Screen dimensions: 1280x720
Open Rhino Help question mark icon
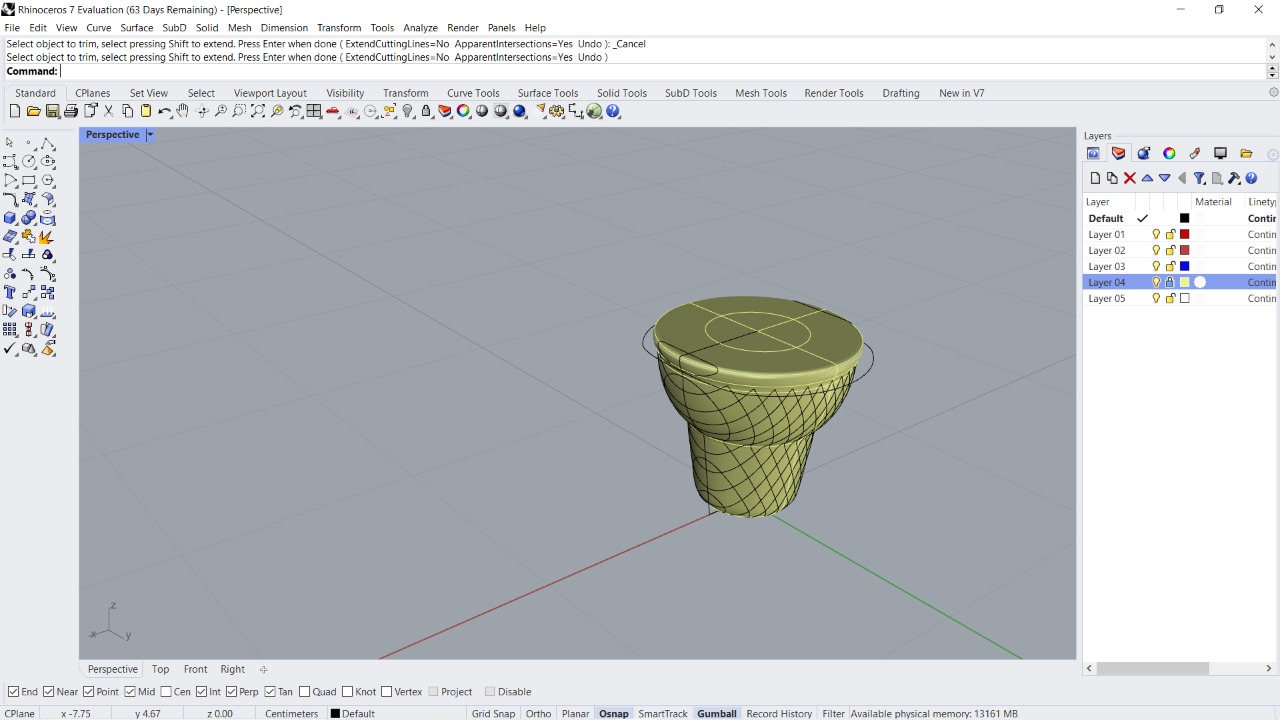pos(613,111)
